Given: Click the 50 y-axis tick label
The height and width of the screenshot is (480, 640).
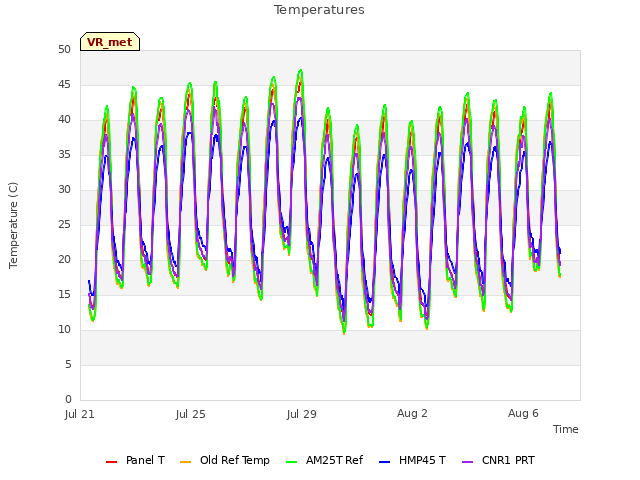Looking at the screenshot, I should 64,50.
